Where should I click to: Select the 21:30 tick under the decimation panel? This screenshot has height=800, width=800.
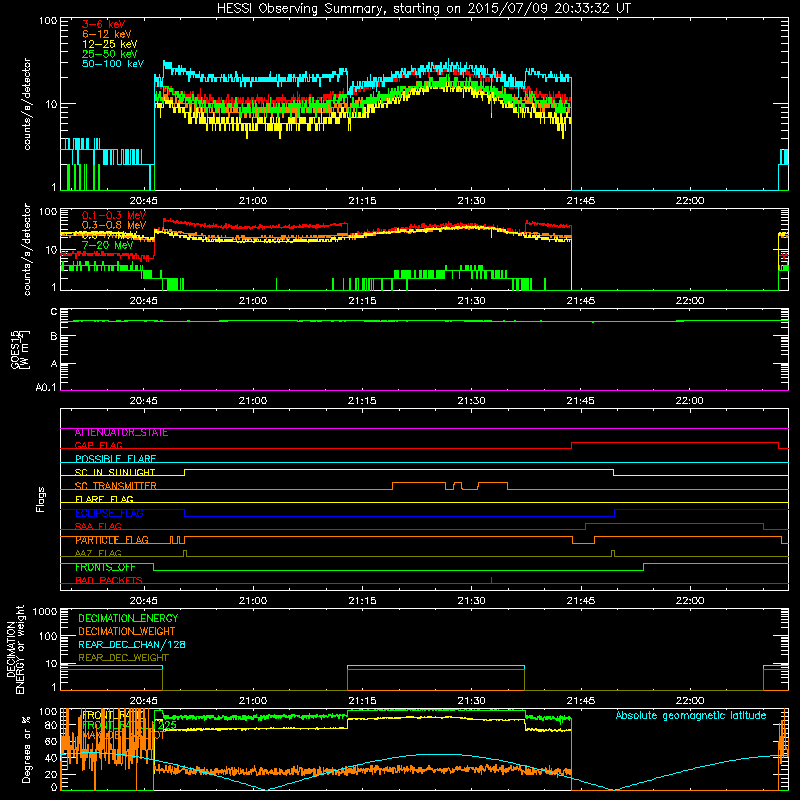tap(471, 701)
